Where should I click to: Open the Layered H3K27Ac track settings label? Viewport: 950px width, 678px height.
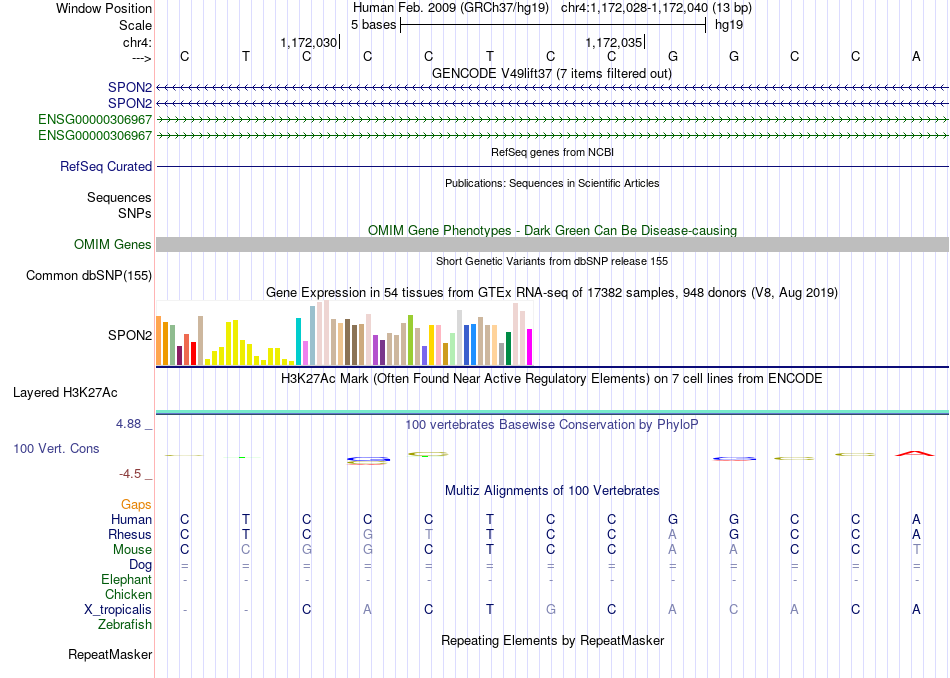[65, 393]
